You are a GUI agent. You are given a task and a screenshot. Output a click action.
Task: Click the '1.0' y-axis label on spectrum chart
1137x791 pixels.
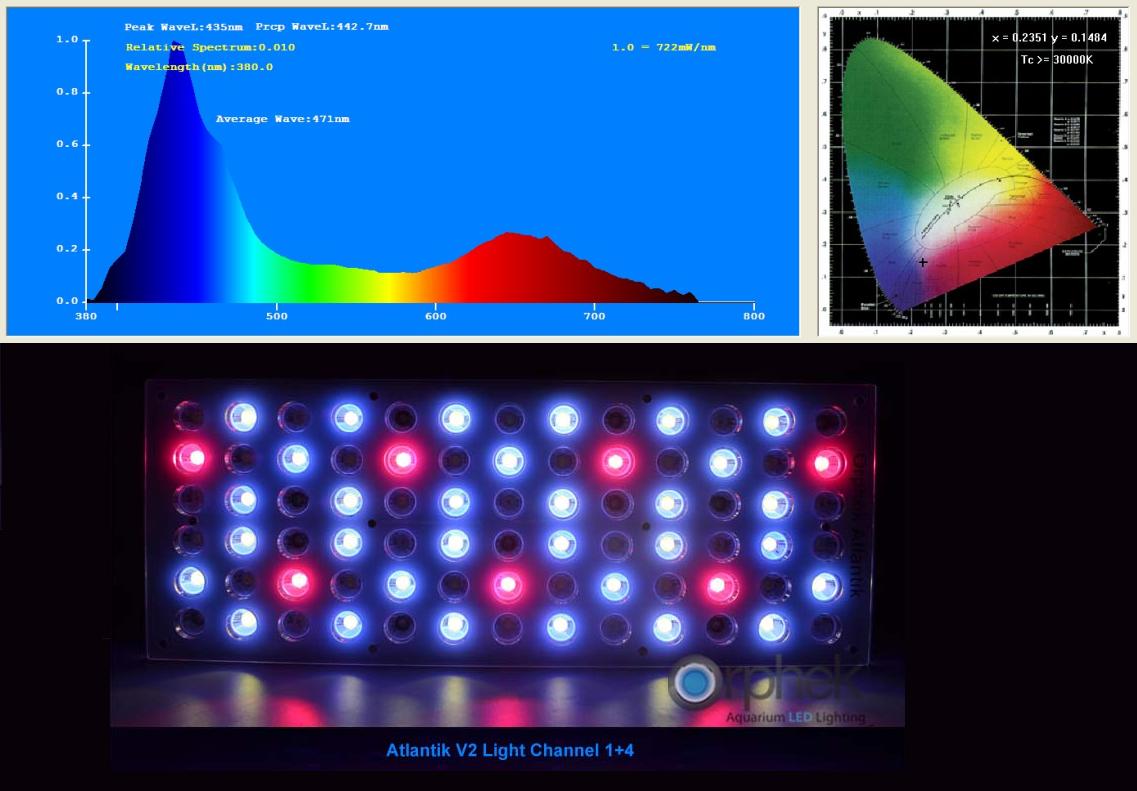pyautogui.click(x=67, y=40)
